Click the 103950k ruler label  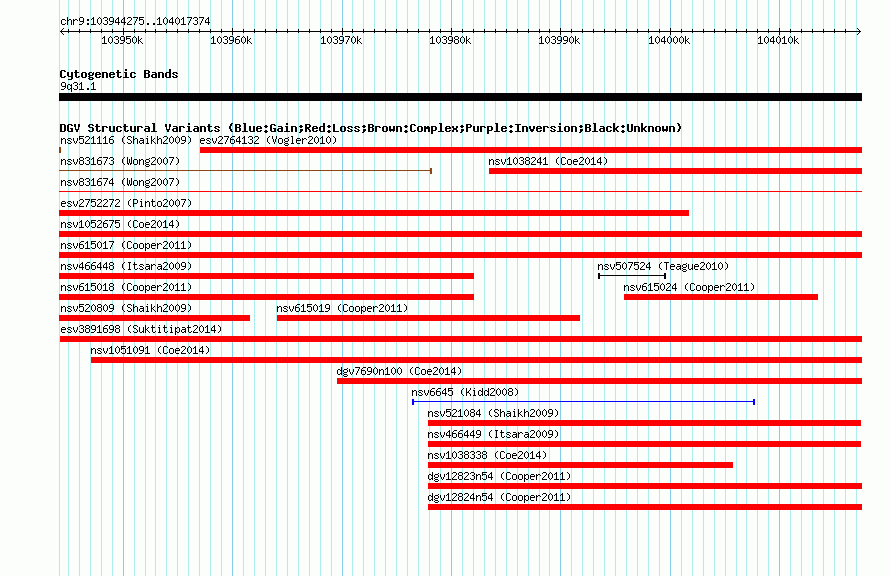(122, 40)
